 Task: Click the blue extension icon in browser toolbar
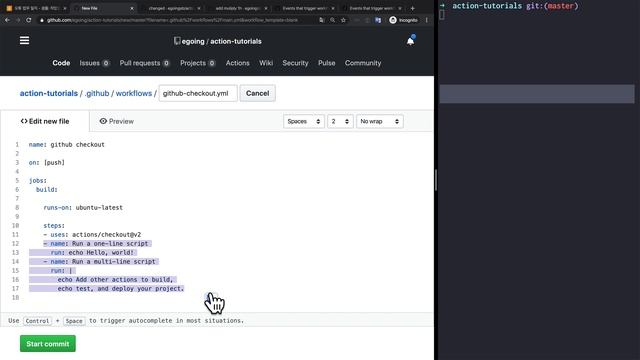point(378,20)
